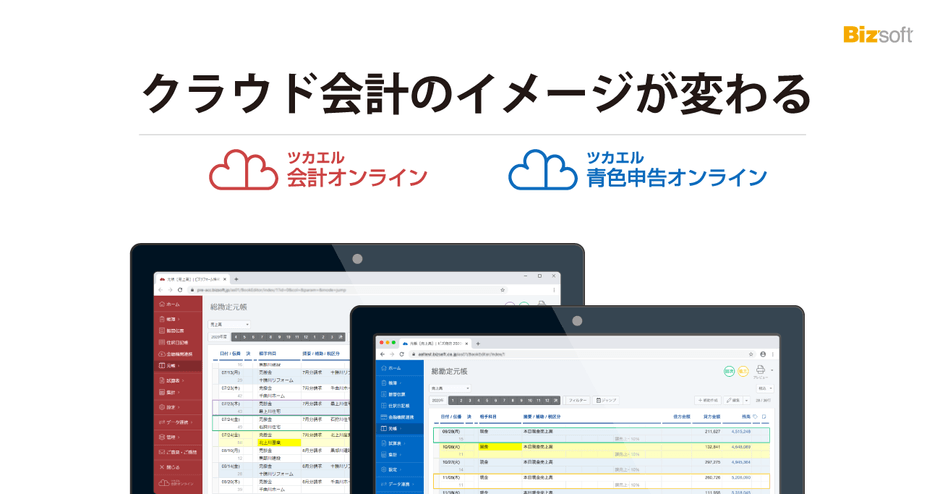The width and height of the screenshot is (940, 494).
Task: Open the arrow next to printer icon
Action: [x=772, y=370]
